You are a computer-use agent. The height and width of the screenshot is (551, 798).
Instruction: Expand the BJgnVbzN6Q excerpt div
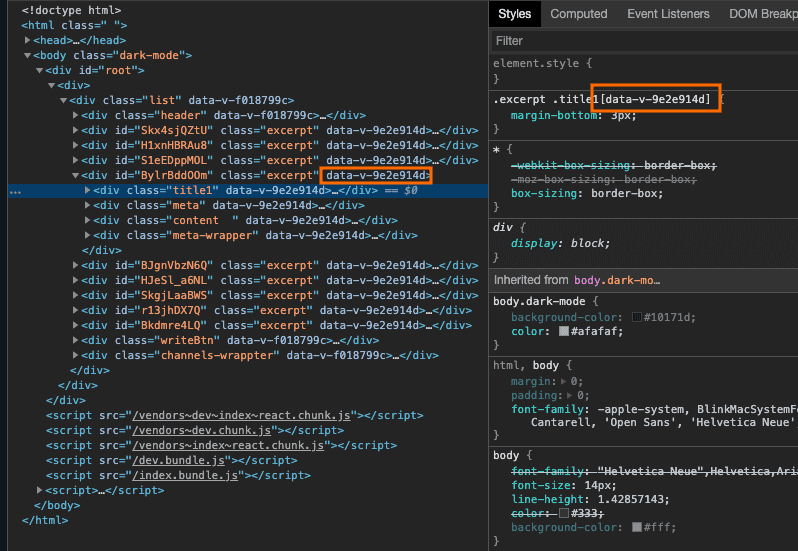(x=75, y=265)
